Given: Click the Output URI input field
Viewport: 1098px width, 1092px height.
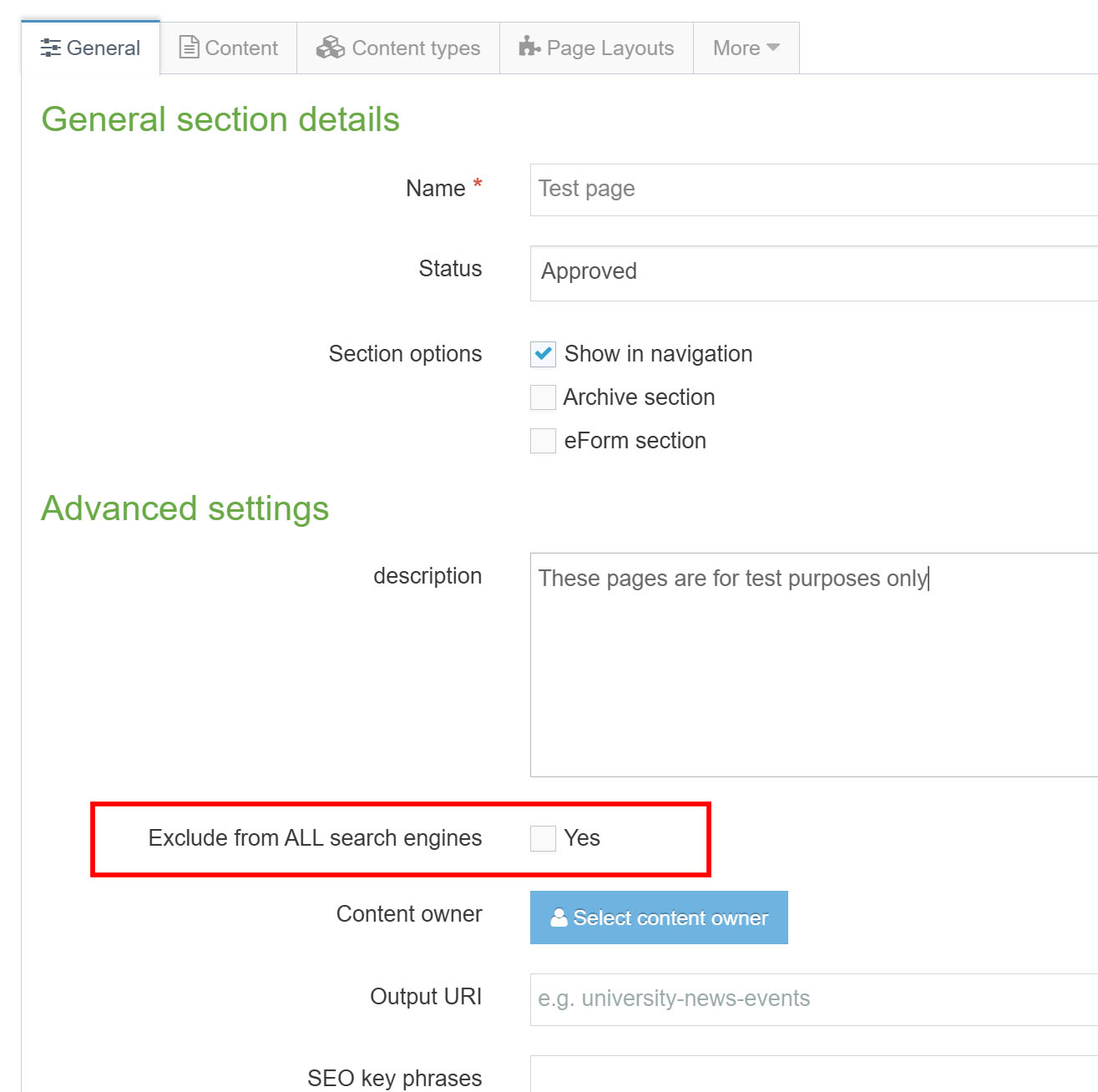Looking at the screenshot, I should click(813, 999).
